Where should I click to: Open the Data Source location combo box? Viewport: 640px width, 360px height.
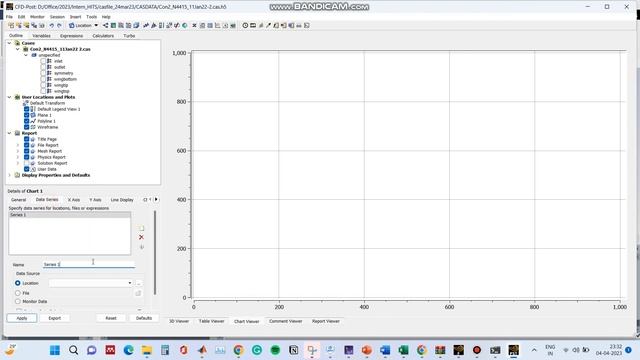point(91,283)
